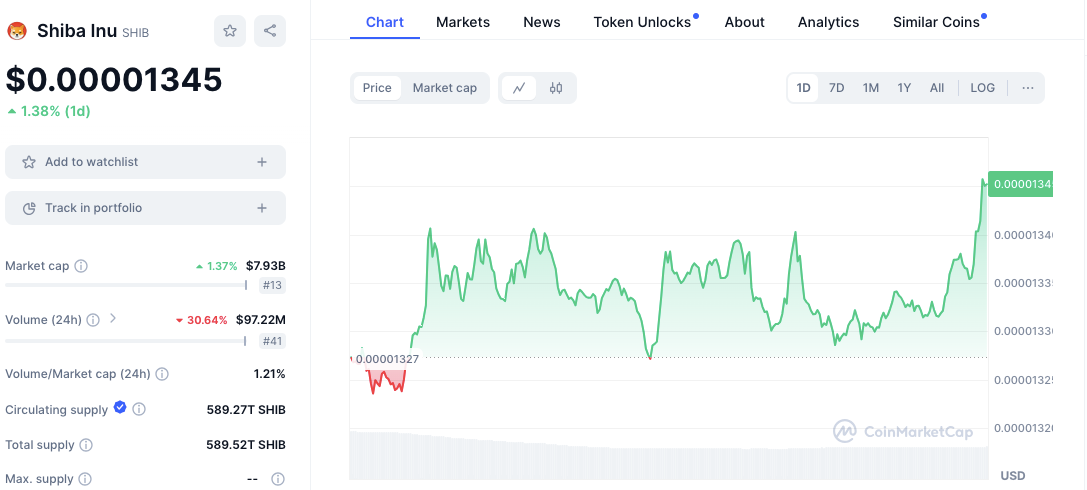Set chart range to All
This screenshot has width=1087, height=490.
pos(937,88)
